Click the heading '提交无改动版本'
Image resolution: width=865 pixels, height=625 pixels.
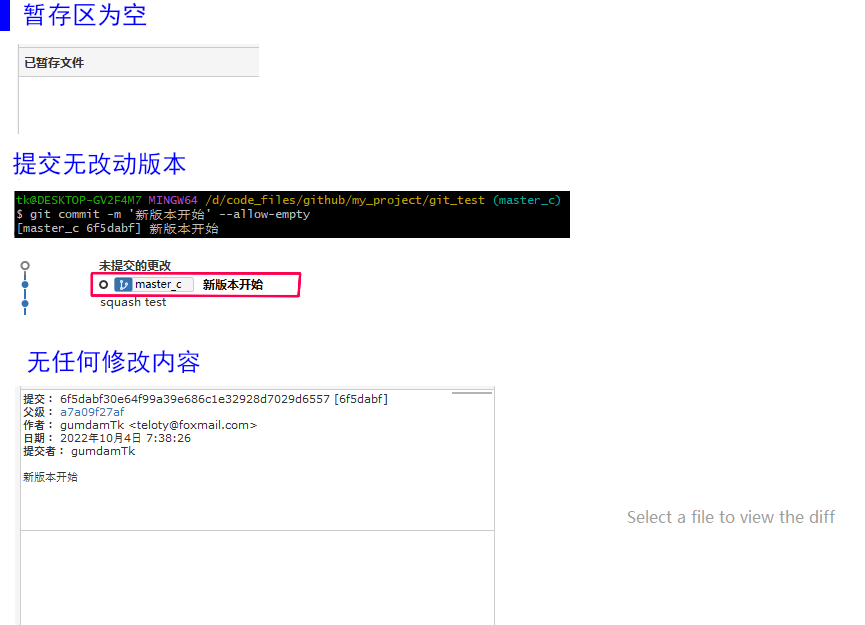[100, 164]
